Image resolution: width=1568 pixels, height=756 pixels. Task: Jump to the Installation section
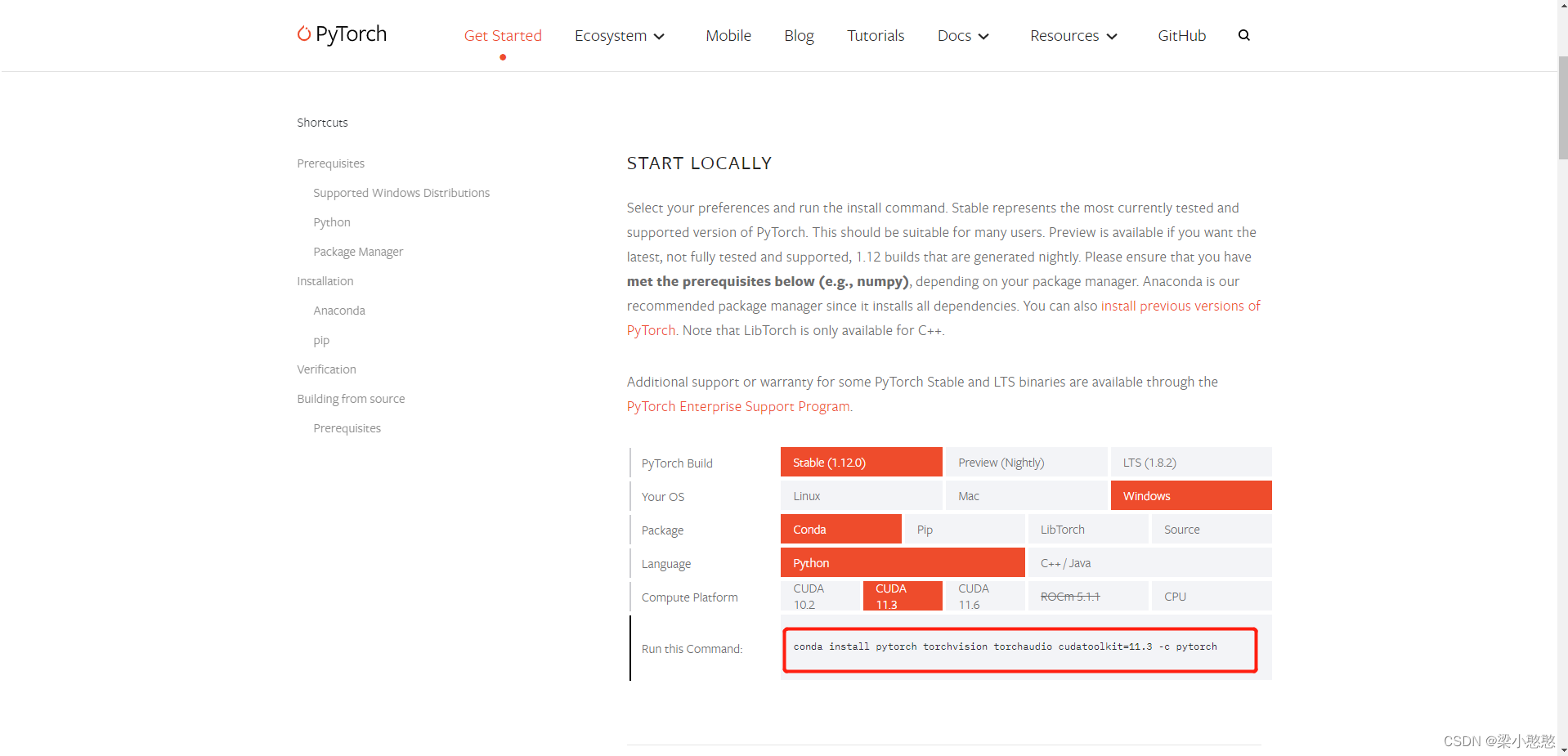pos(325,281)
